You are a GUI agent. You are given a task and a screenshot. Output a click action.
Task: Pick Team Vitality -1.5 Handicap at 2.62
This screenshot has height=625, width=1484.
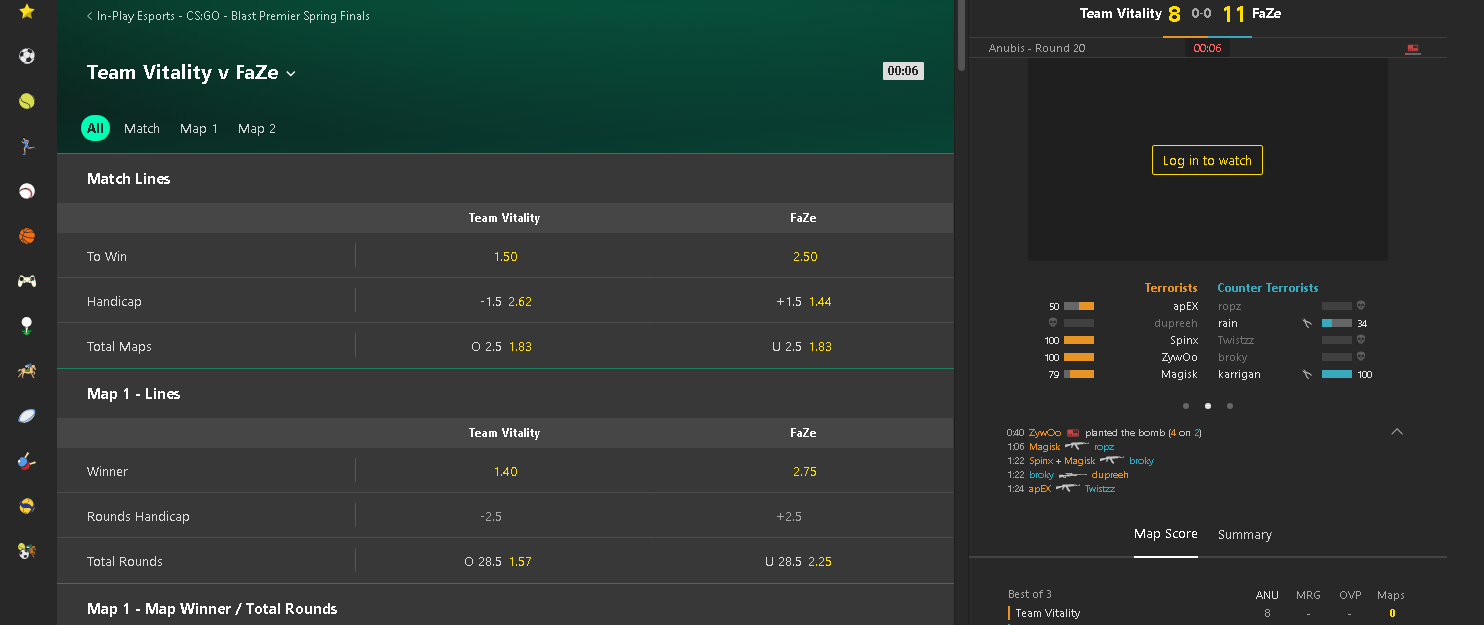(x=505, y=302)
